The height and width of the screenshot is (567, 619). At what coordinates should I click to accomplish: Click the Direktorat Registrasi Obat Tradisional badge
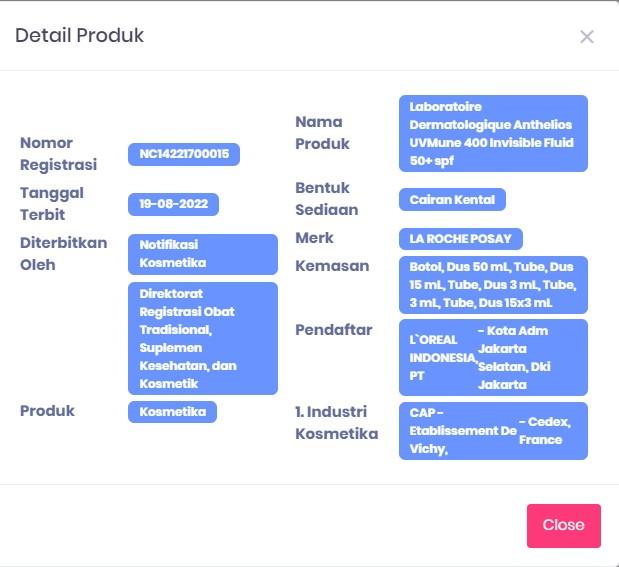coord(202,338)
